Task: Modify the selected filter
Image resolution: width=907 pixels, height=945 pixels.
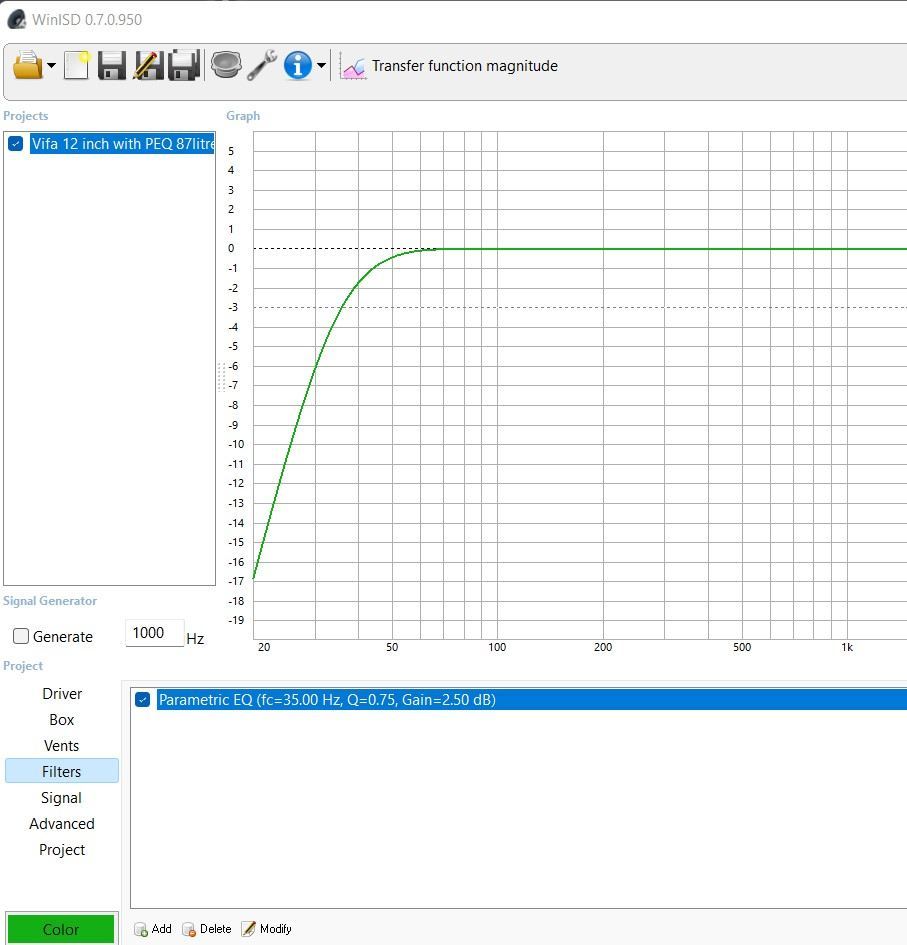Action: (x=266, y=929)
